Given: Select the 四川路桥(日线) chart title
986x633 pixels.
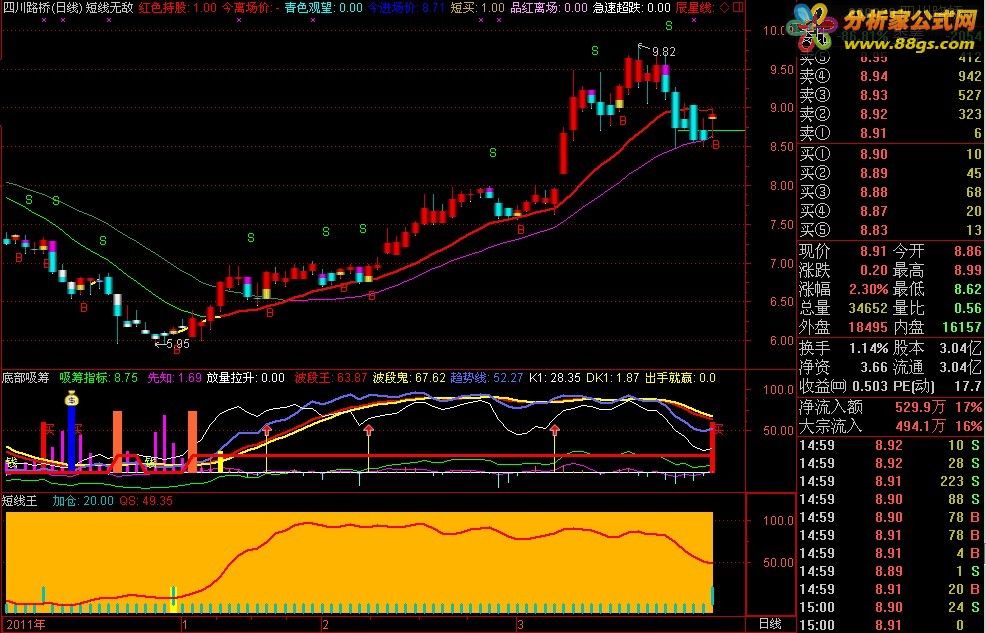Looking at the screenshot, I should (x=42, y=8).
